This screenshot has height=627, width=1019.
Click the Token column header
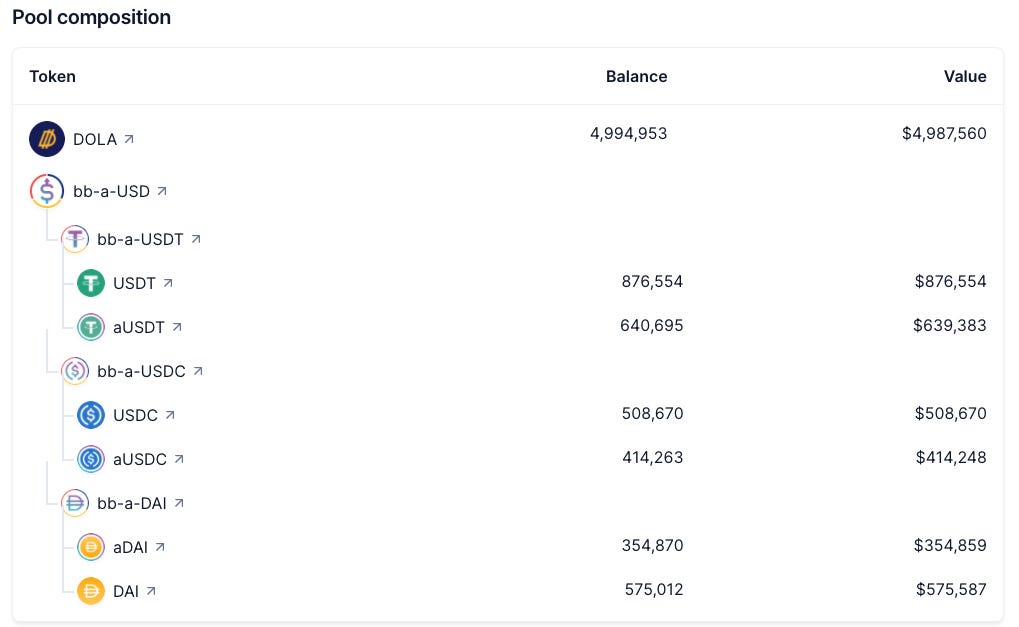click(52, 76)
